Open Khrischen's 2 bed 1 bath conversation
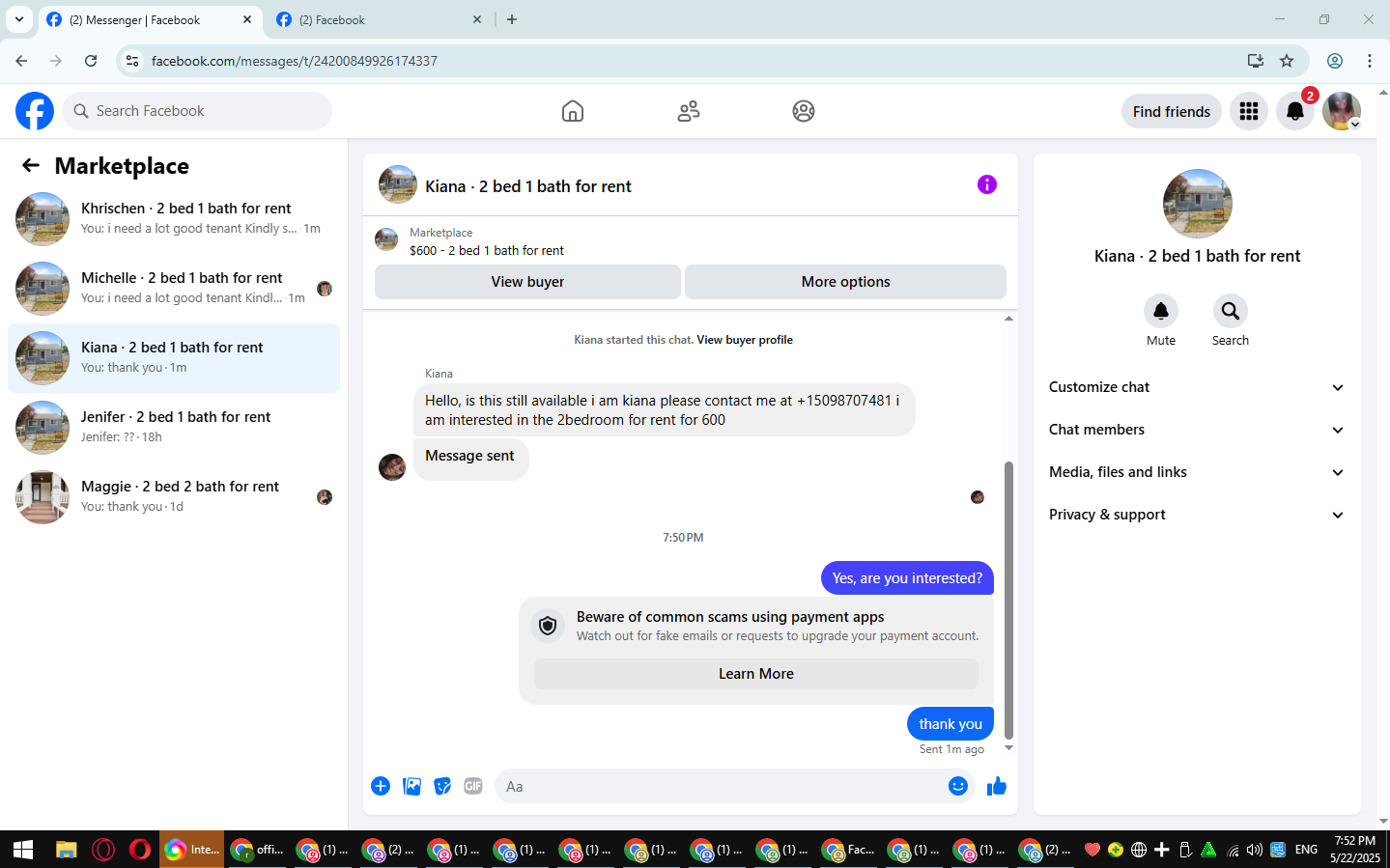This screenshot has height=868, width=1390. (x=174, y=219)
